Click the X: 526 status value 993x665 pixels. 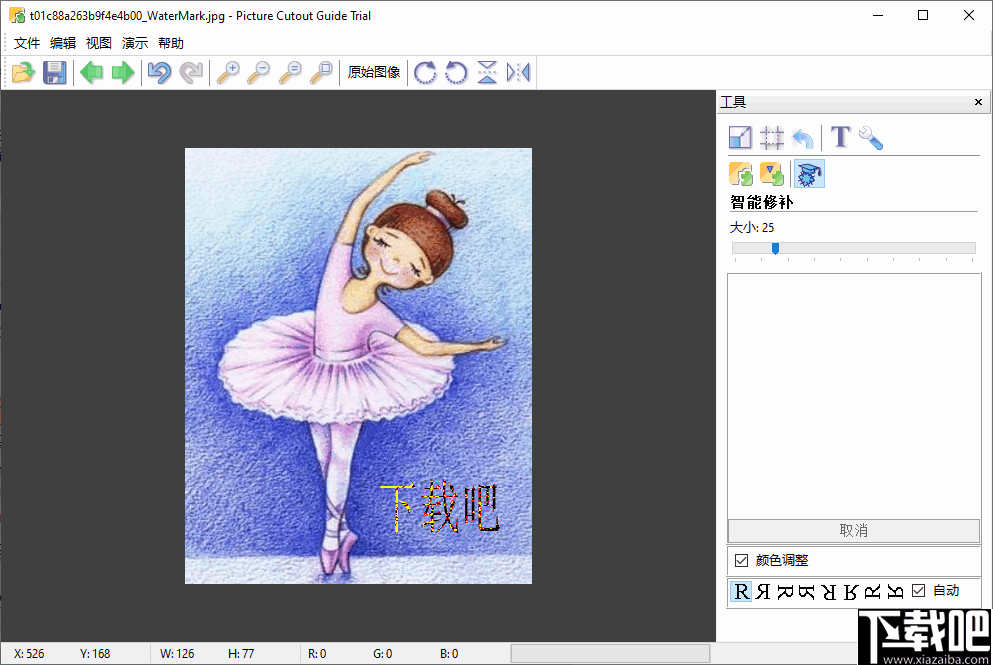[29, 654]
